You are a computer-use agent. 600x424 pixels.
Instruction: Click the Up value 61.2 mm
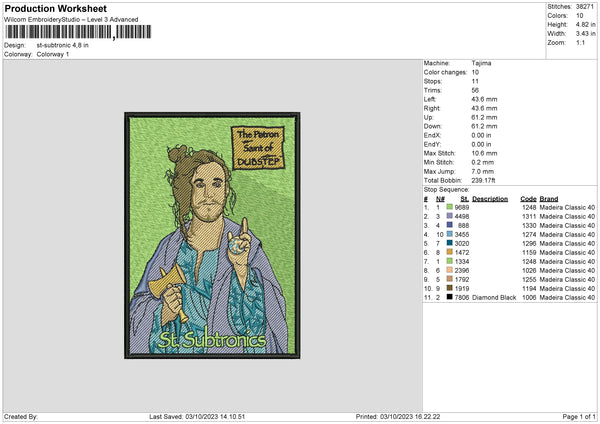(484, 117)
